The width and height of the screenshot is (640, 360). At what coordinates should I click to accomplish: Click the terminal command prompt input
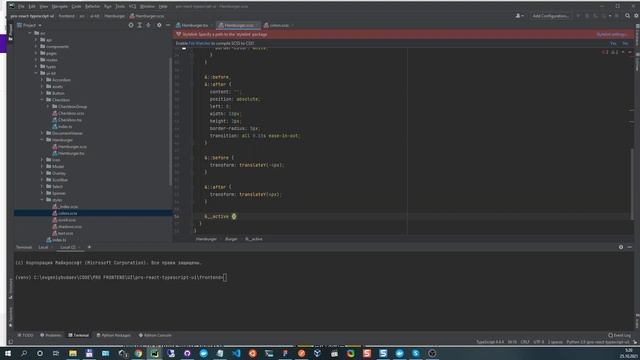click(x=225, y=278)
